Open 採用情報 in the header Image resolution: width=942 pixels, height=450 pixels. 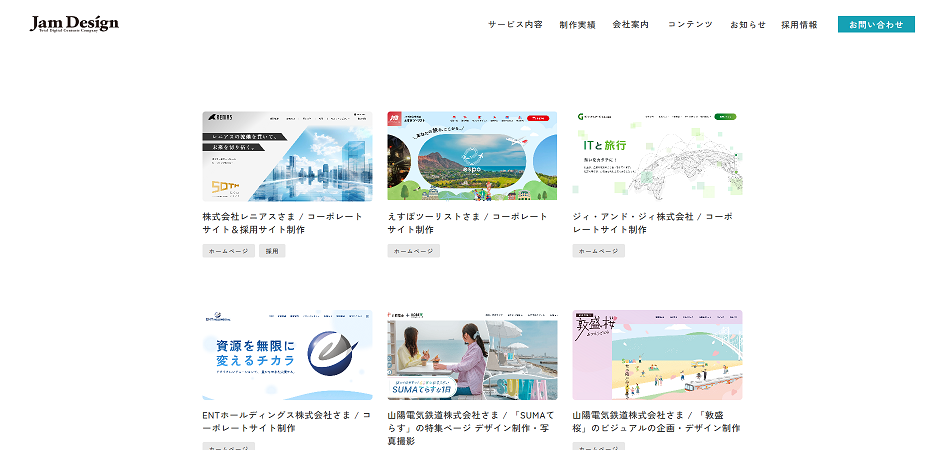pos(799,24)
